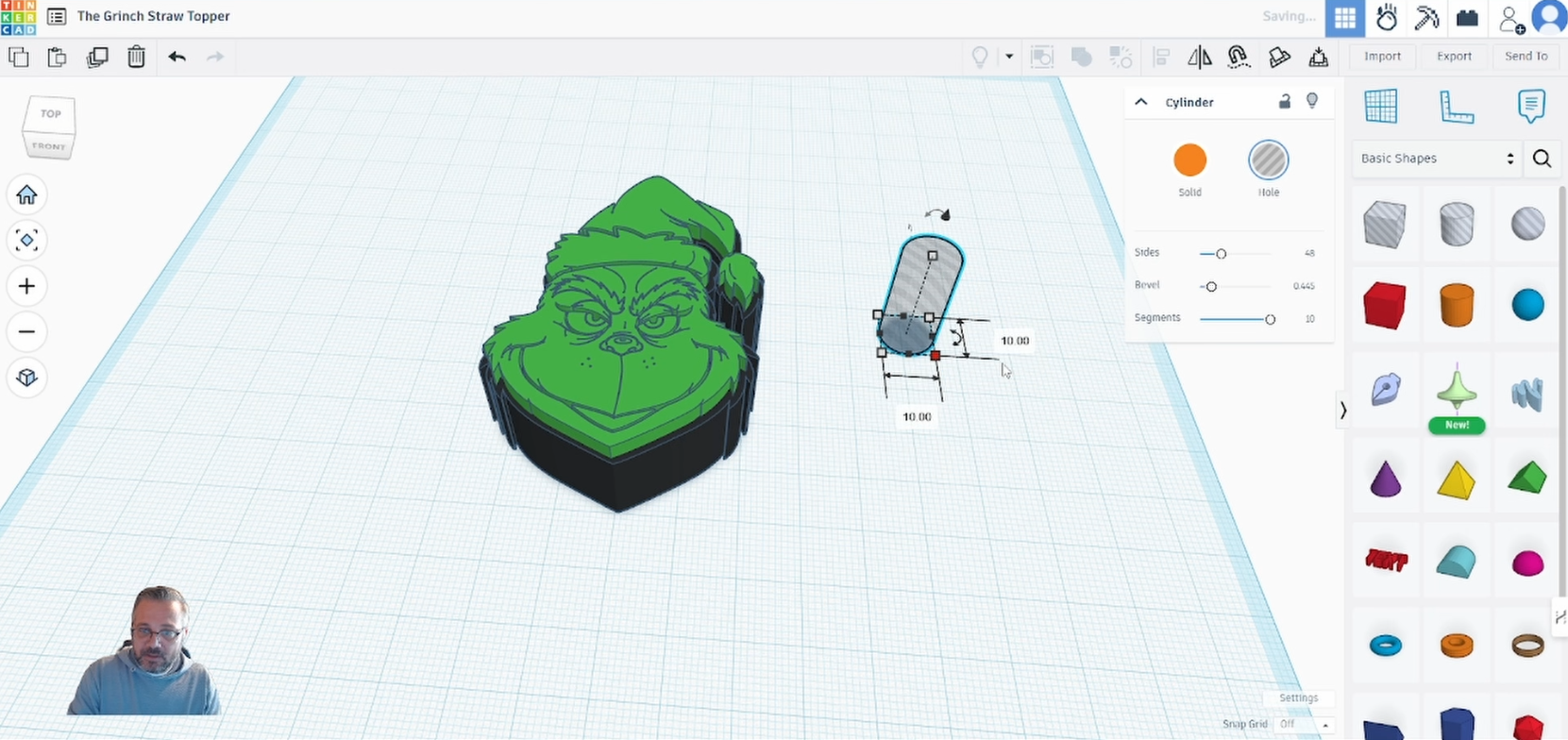
Task: Open the Snap Grid dropdown
Action: [x=1304, y=724]
